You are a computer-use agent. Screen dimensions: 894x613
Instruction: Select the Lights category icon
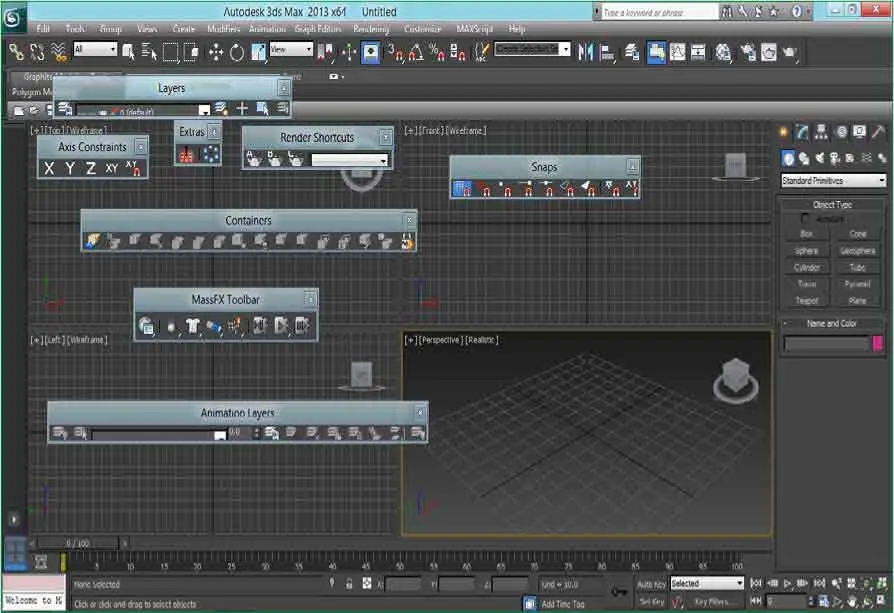point(820,158)
